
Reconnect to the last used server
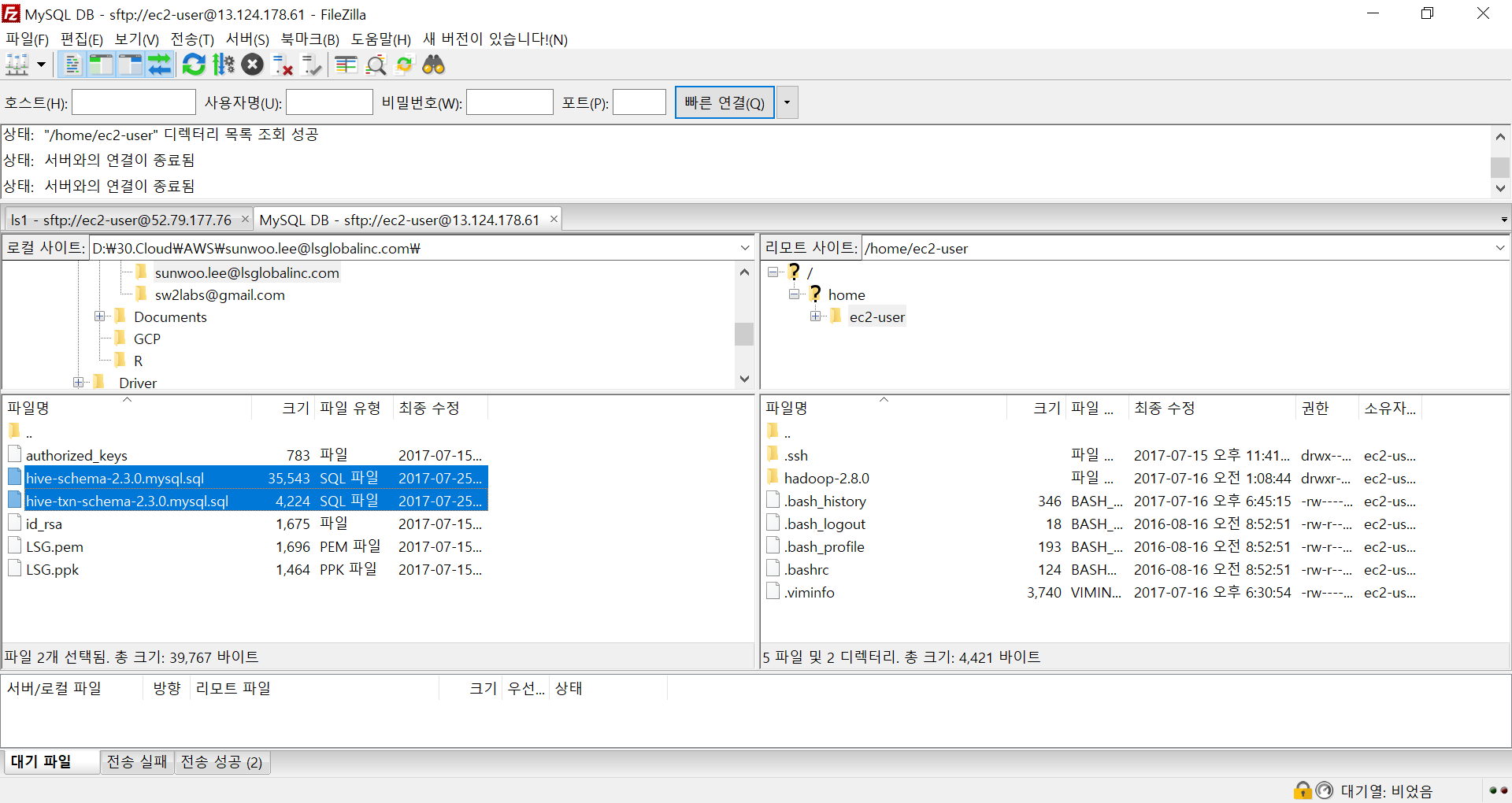311,65
